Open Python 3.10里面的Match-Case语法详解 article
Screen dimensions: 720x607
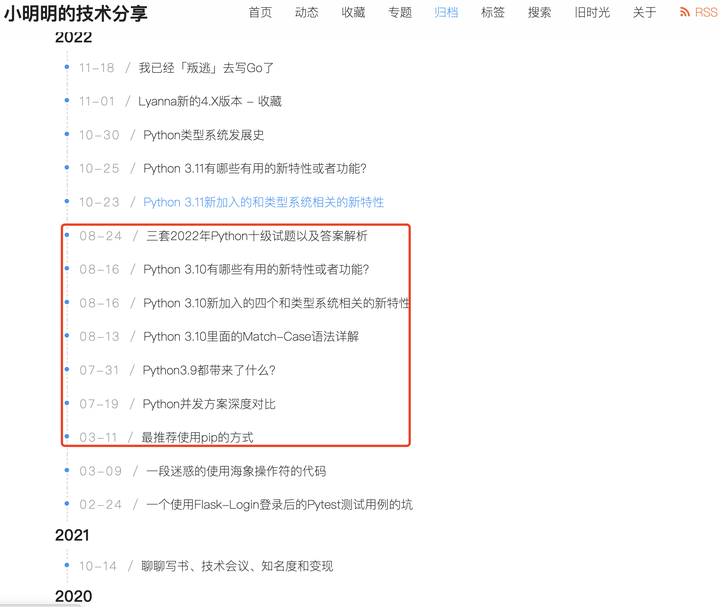coord(251,337)
